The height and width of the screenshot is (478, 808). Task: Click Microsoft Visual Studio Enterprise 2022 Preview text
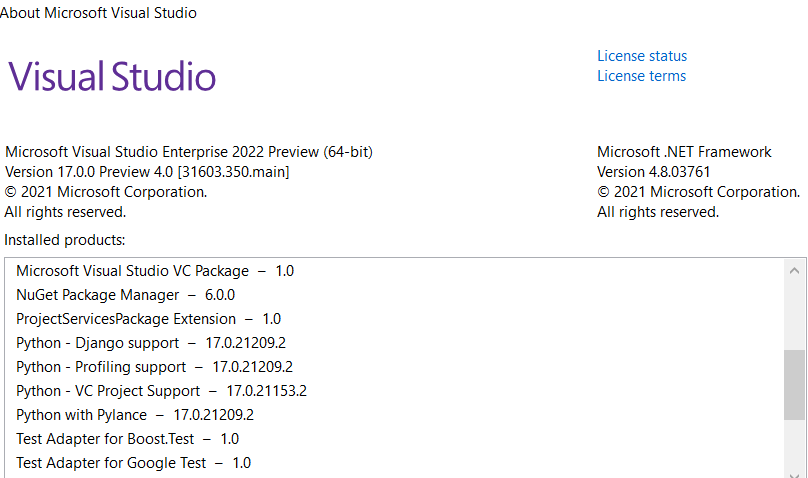click(x=189, y=152)
